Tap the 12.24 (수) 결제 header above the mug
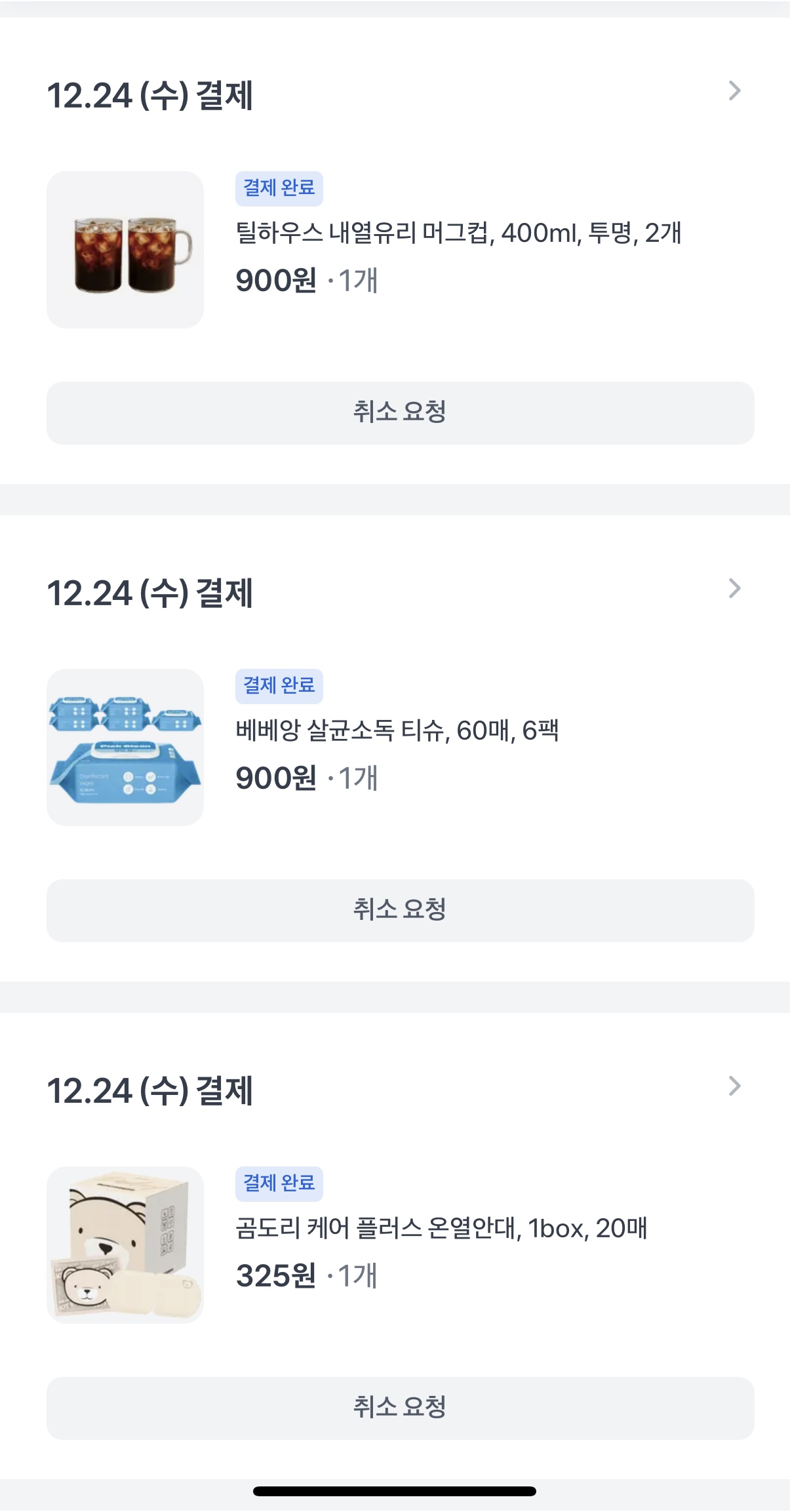Image resolution: width=790 pixels, height=1512 pixels. tap(150, 96)
